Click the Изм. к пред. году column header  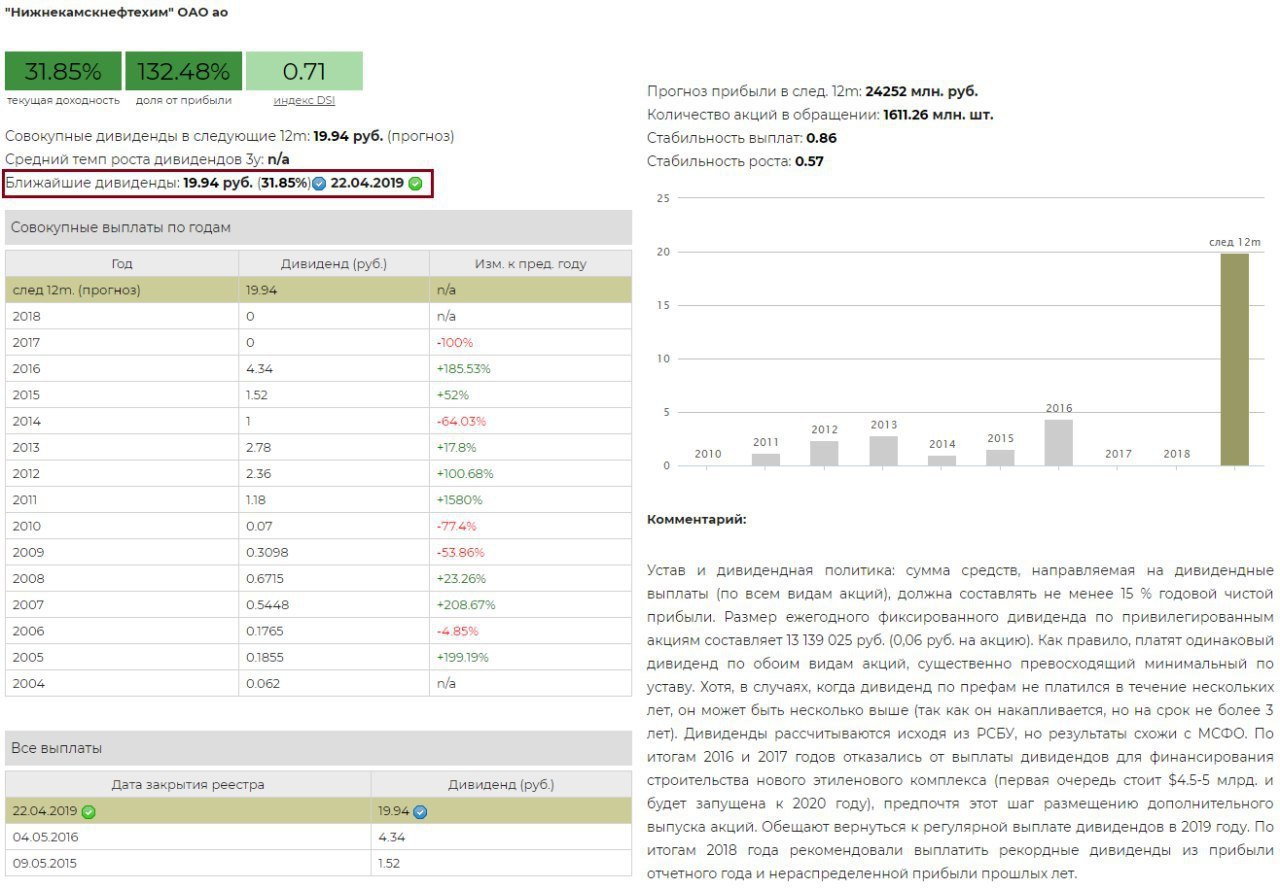point(531,264)
